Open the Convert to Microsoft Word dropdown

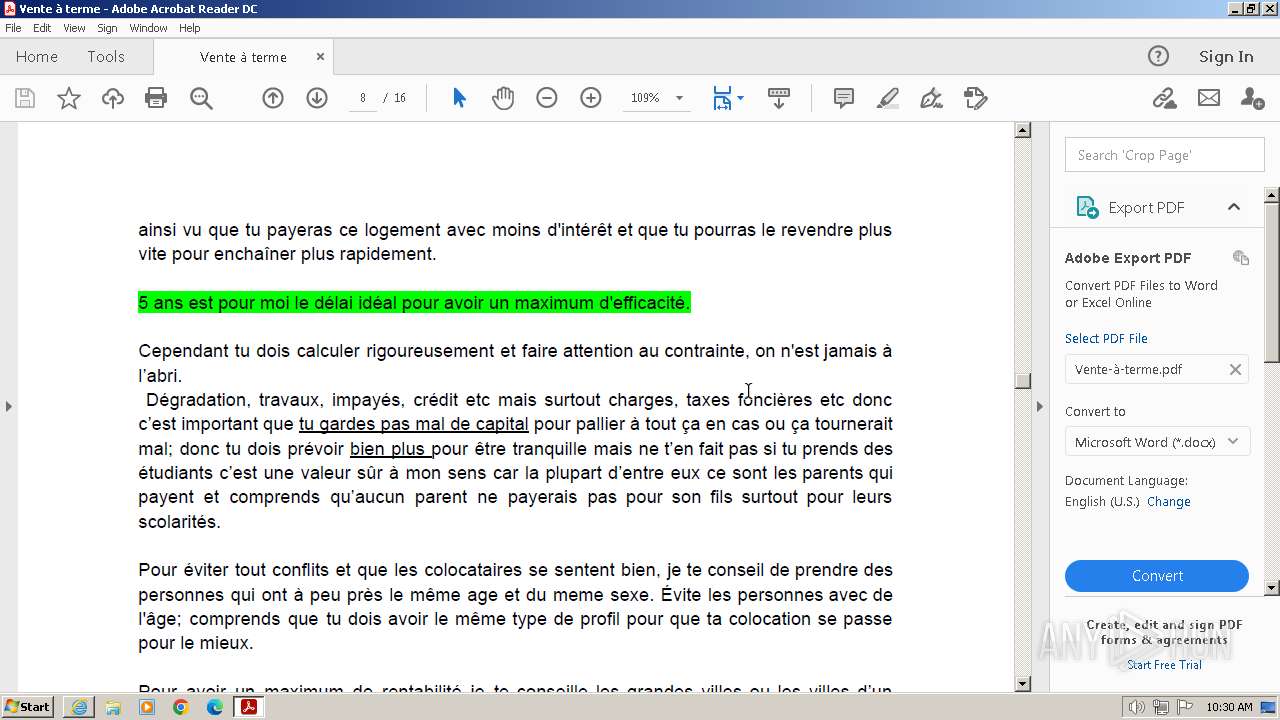click(1158, 442)
